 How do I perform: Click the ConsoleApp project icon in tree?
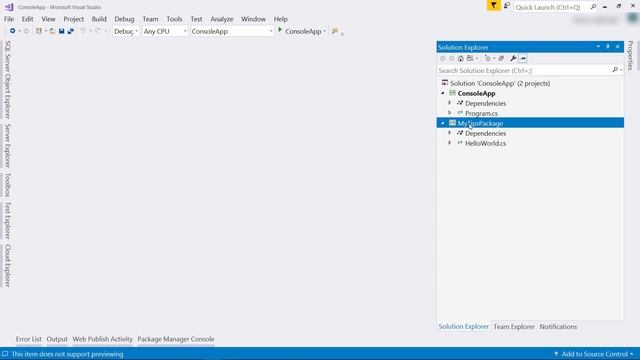tap(452, 93)
